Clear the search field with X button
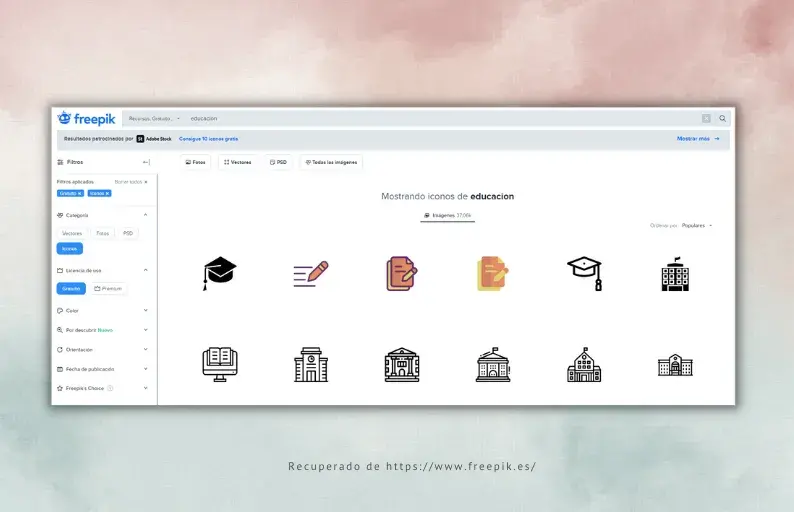 (706, 119)
